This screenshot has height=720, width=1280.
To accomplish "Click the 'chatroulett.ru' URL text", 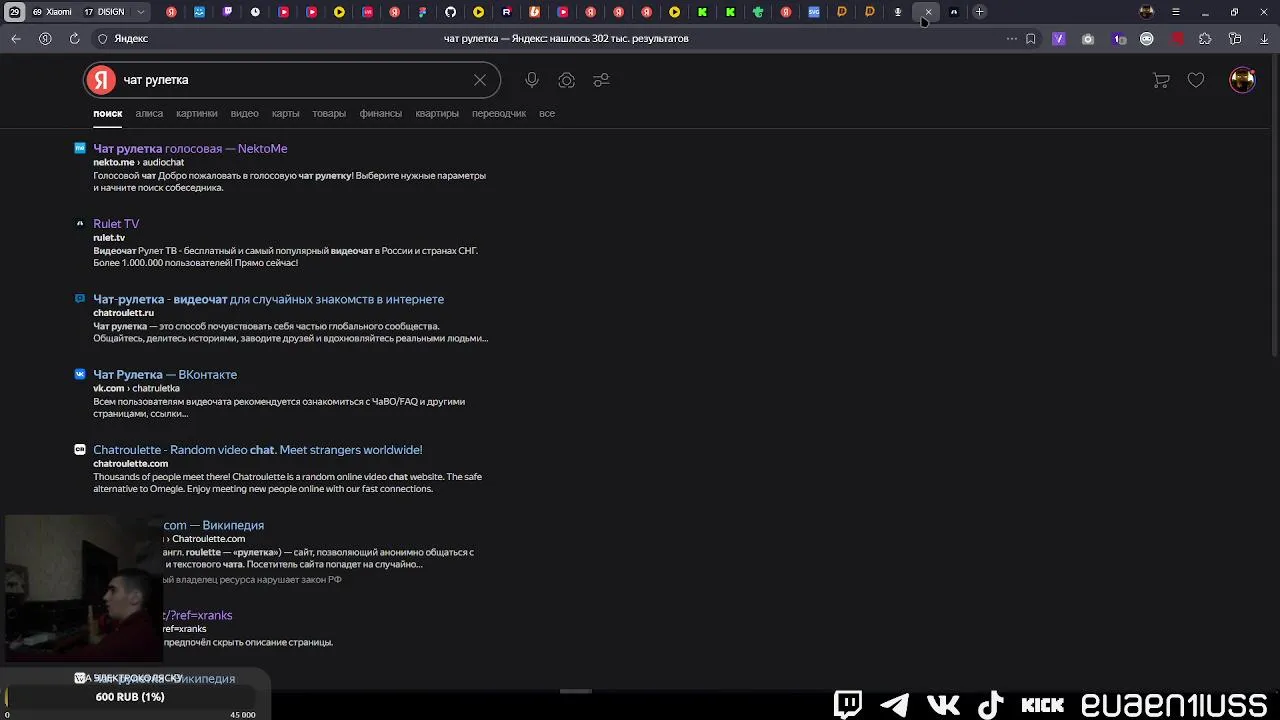I will point(123,313).
